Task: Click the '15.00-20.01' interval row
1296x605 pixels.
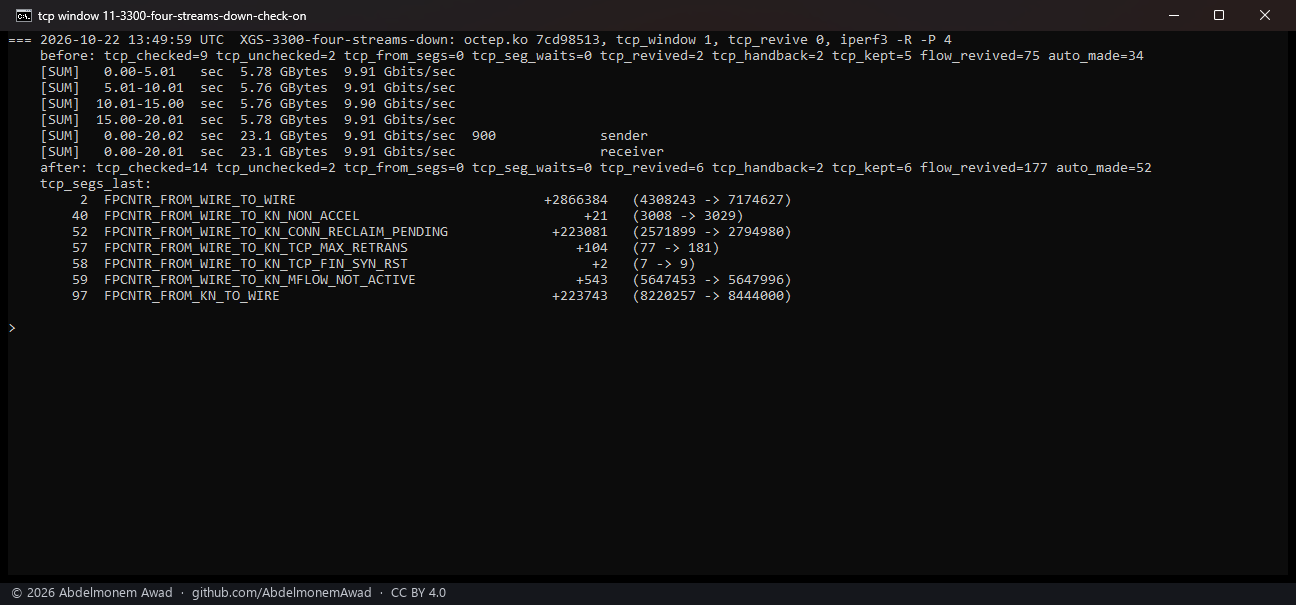Action: tap(248, 120)
